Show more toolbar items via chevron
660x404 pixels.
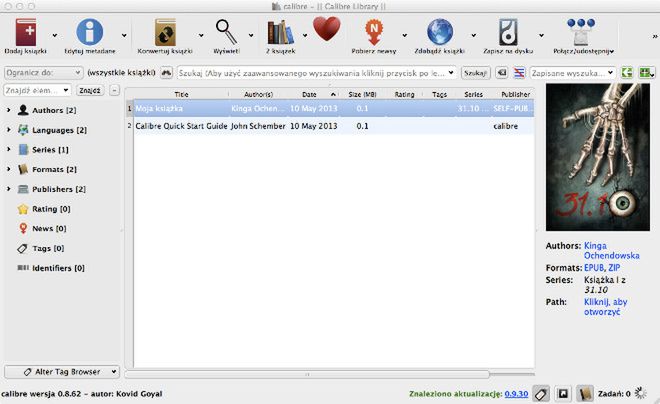(x=655, y=37)
